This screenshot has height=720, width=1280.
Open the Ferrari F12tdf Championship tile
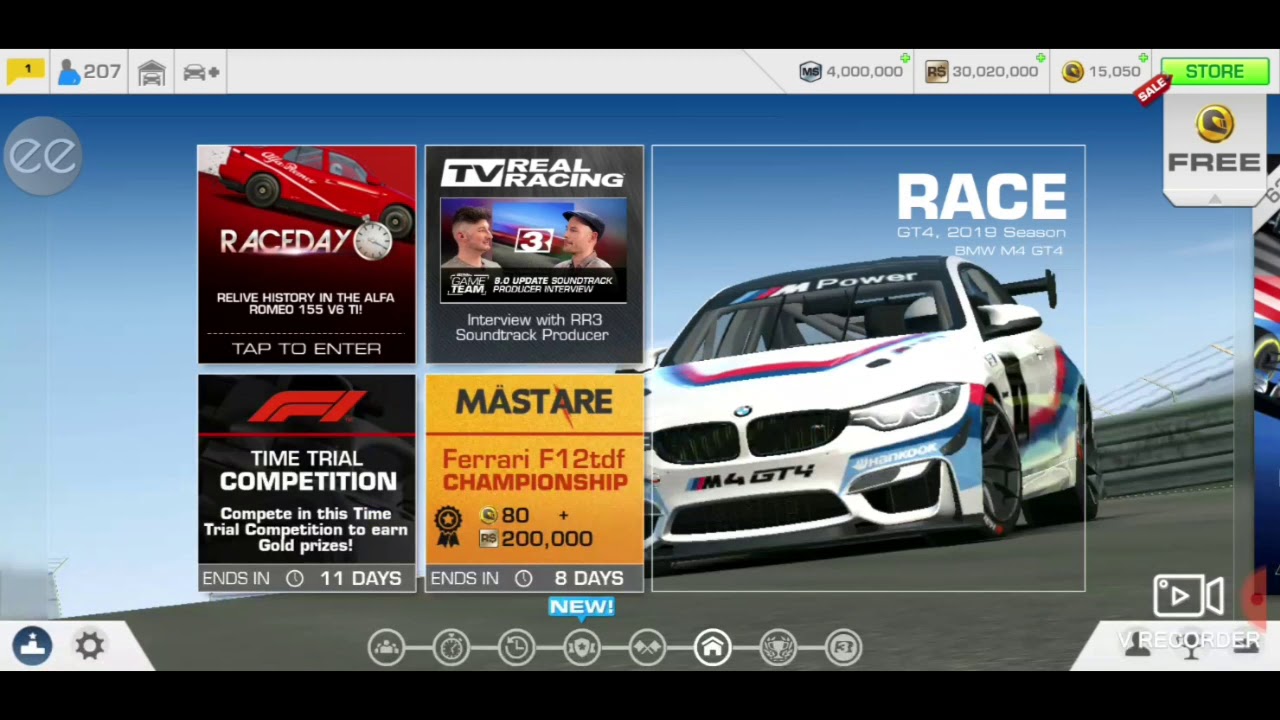click(x=534, y=483)
